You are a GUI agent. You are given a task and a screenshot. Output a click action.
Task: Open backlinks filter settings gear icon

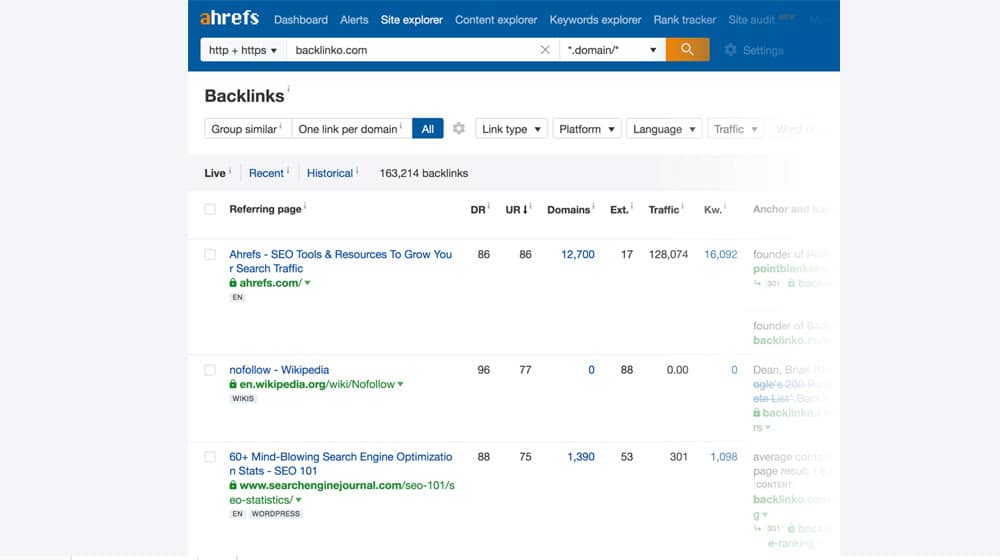pos(459,129)
